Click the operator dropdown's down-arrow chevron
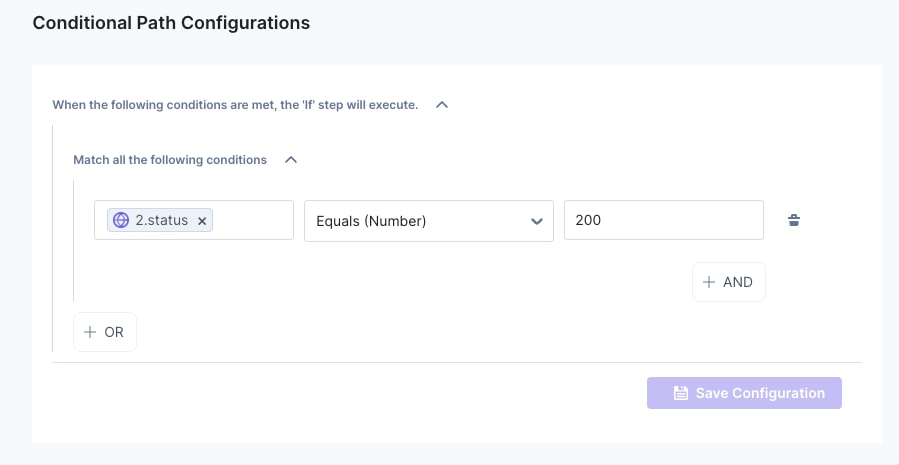 [x=537, y=221]
